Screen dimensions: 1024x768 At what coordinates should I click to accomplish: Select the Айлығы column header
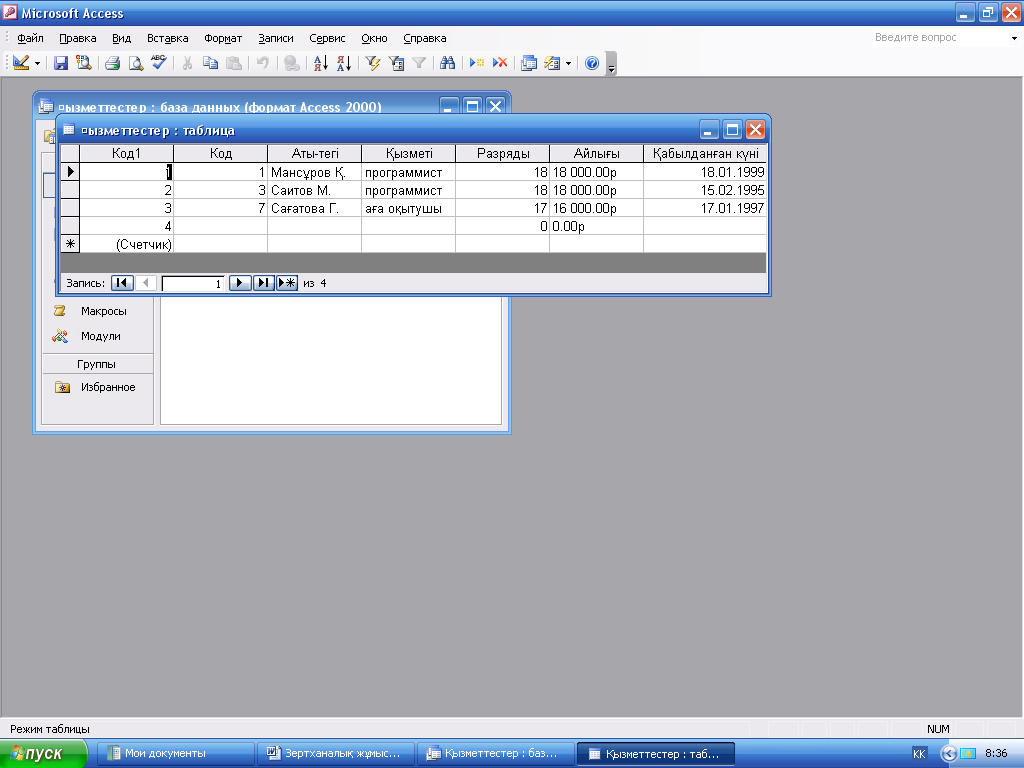click(596, 153)
